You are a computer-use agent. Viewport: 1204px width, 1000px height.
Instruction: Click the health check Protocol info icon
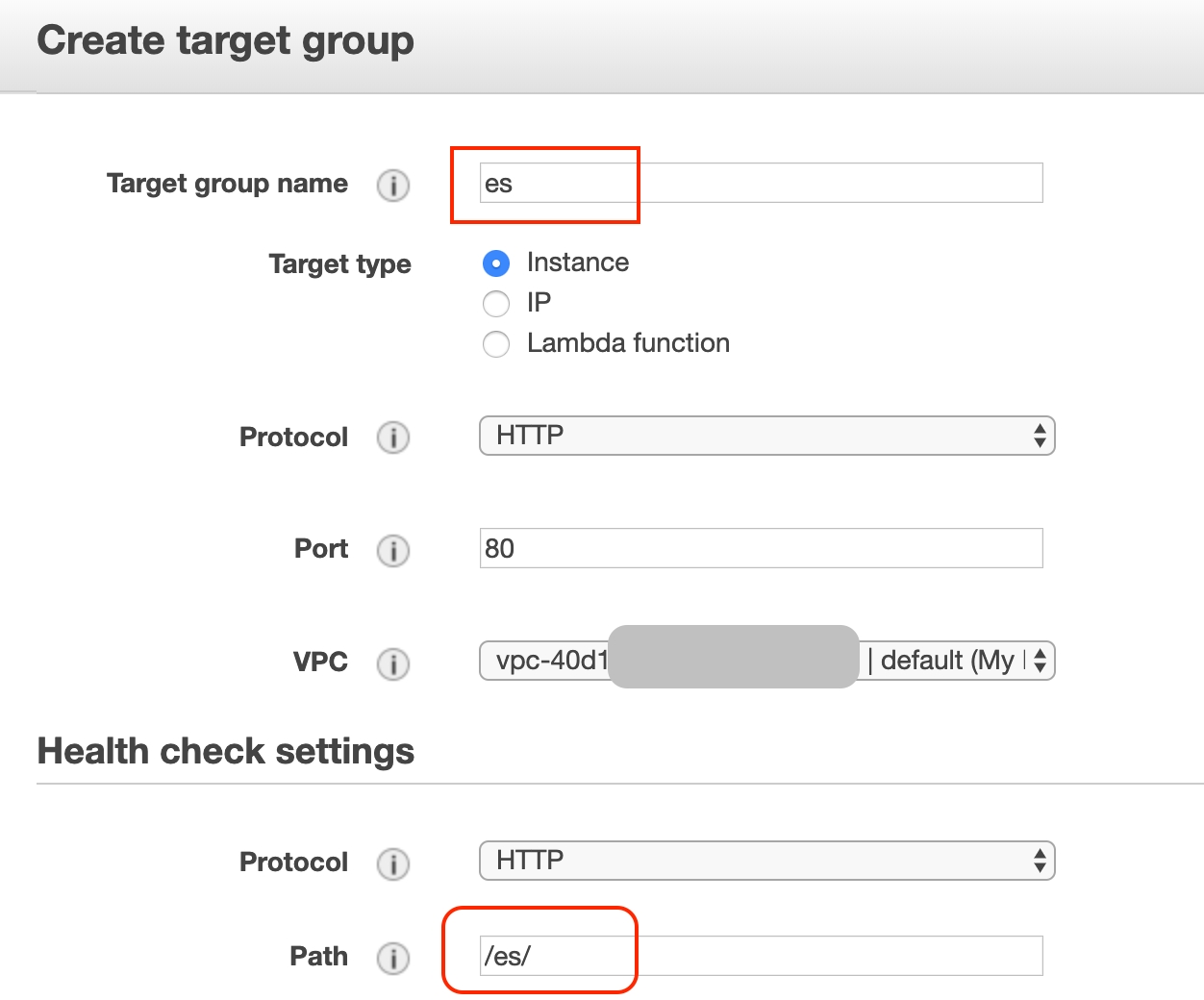pyautogui.click(x=392, y=863)
